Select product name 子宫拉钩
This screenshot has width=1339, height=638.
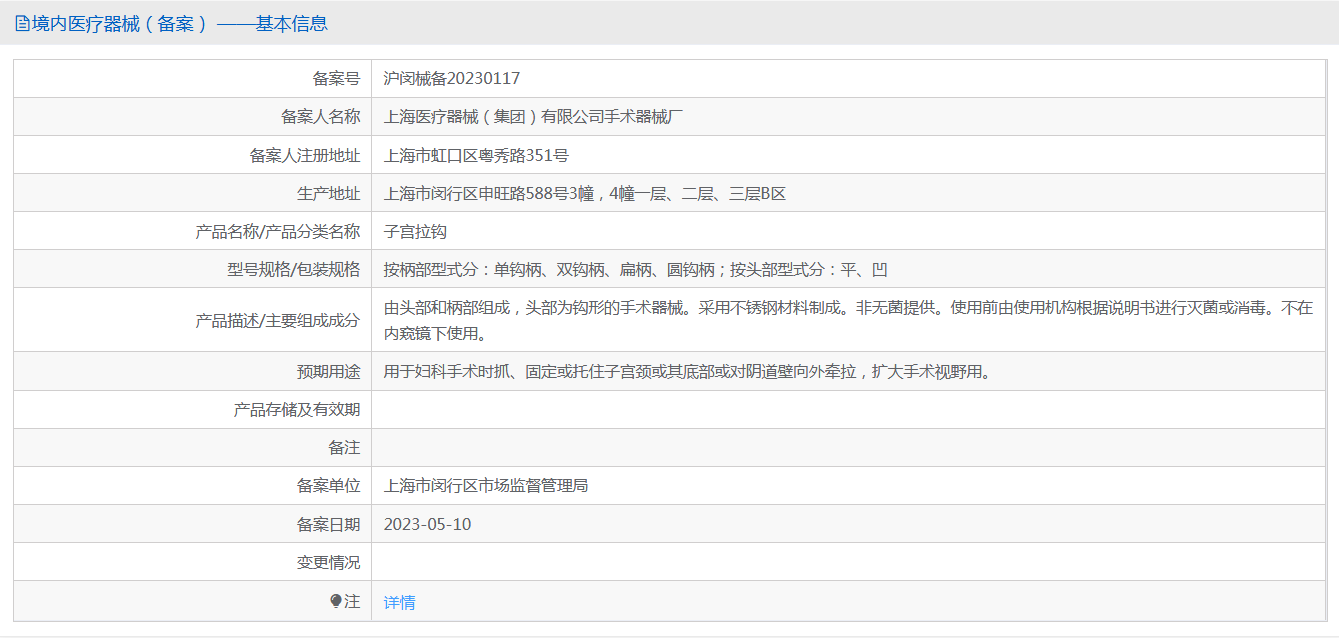[x=415, y=231]
